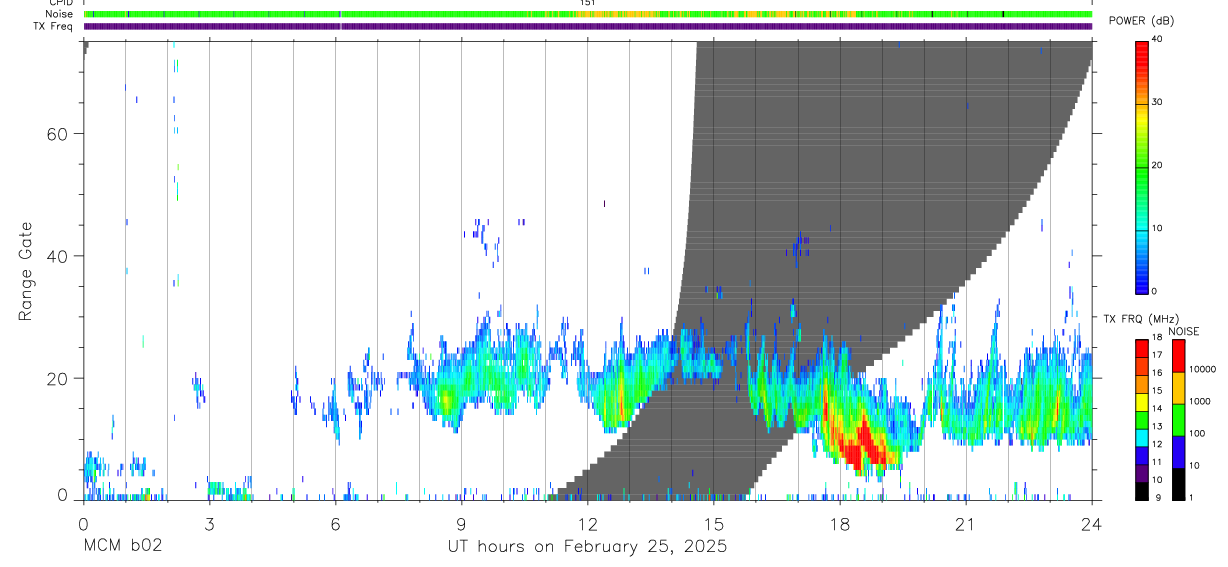Click the 40 label on POWER scale
1228x567 pixels.
tap(1156, 39)
